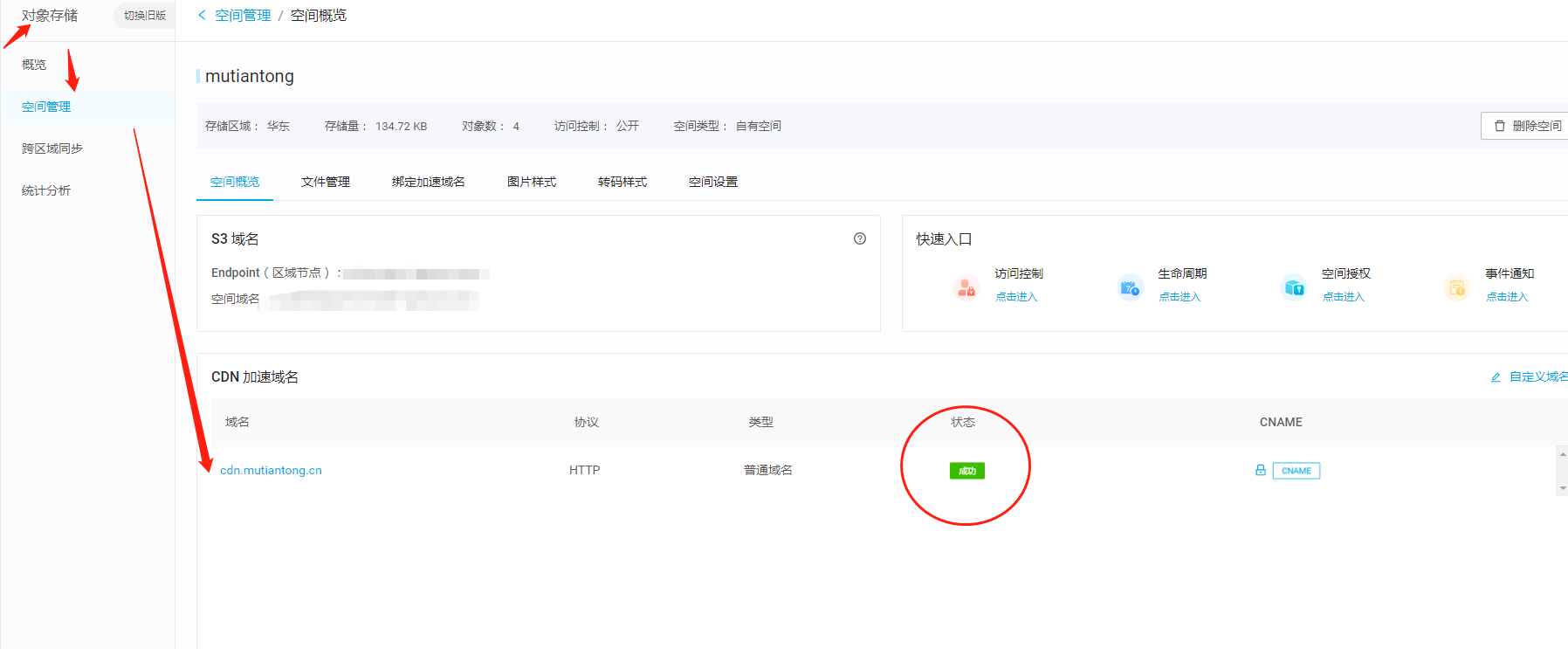
Task: Select the 空间设置 tab
Action: tap(712, 182)
